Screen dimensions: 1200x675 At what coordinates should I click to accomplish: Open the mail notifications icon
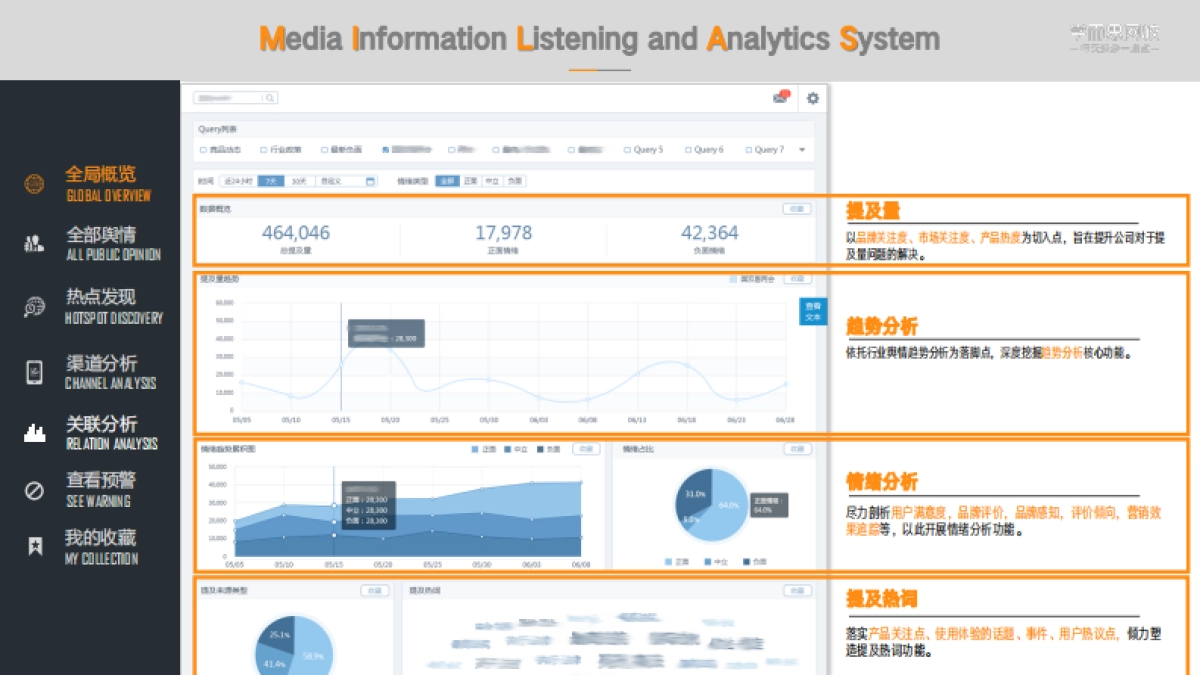(x=780, y=98)
